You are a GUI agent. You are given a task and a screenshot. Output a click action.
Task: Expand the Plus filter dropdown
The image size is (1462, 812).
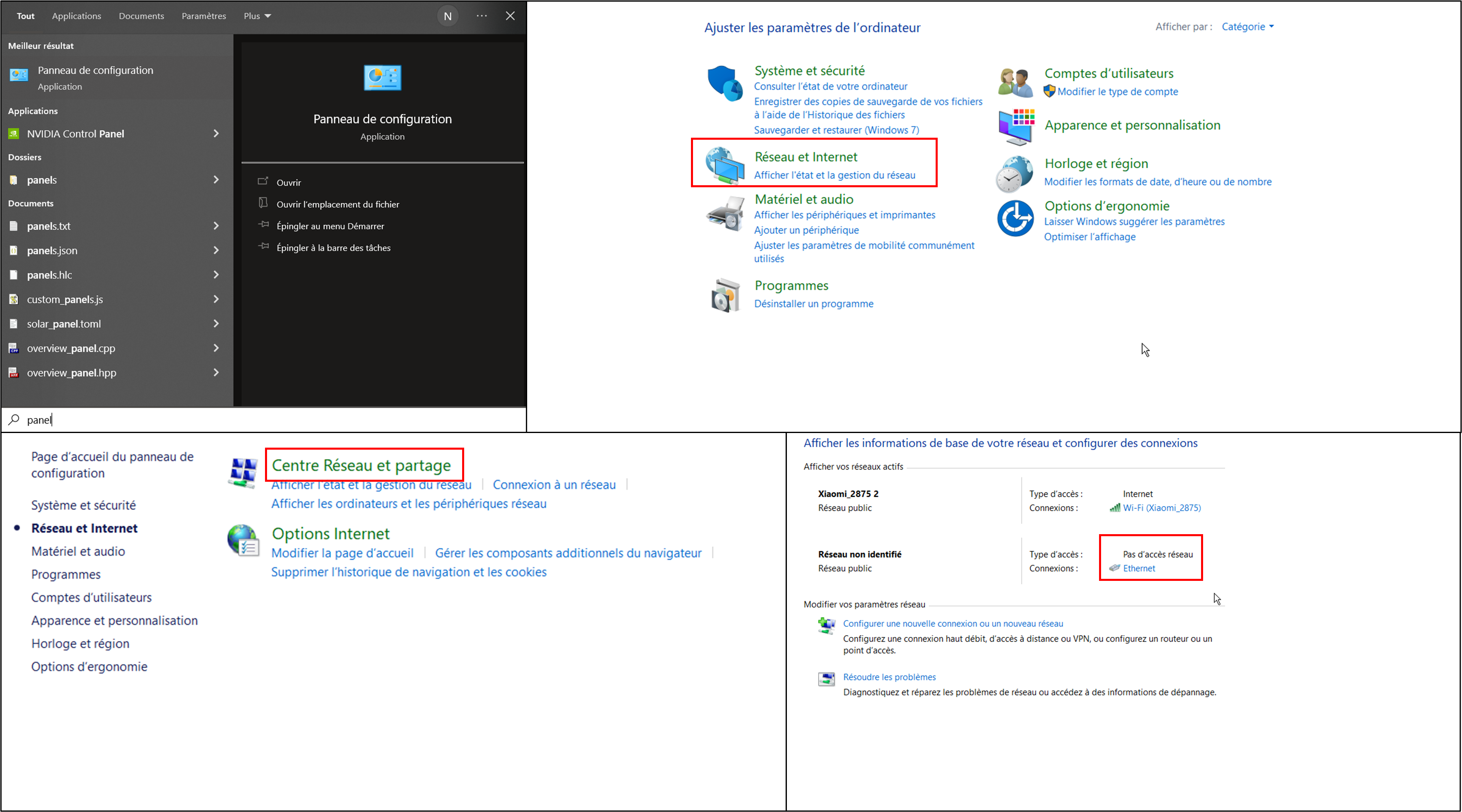pyautogui.click(x=257, y=16)
